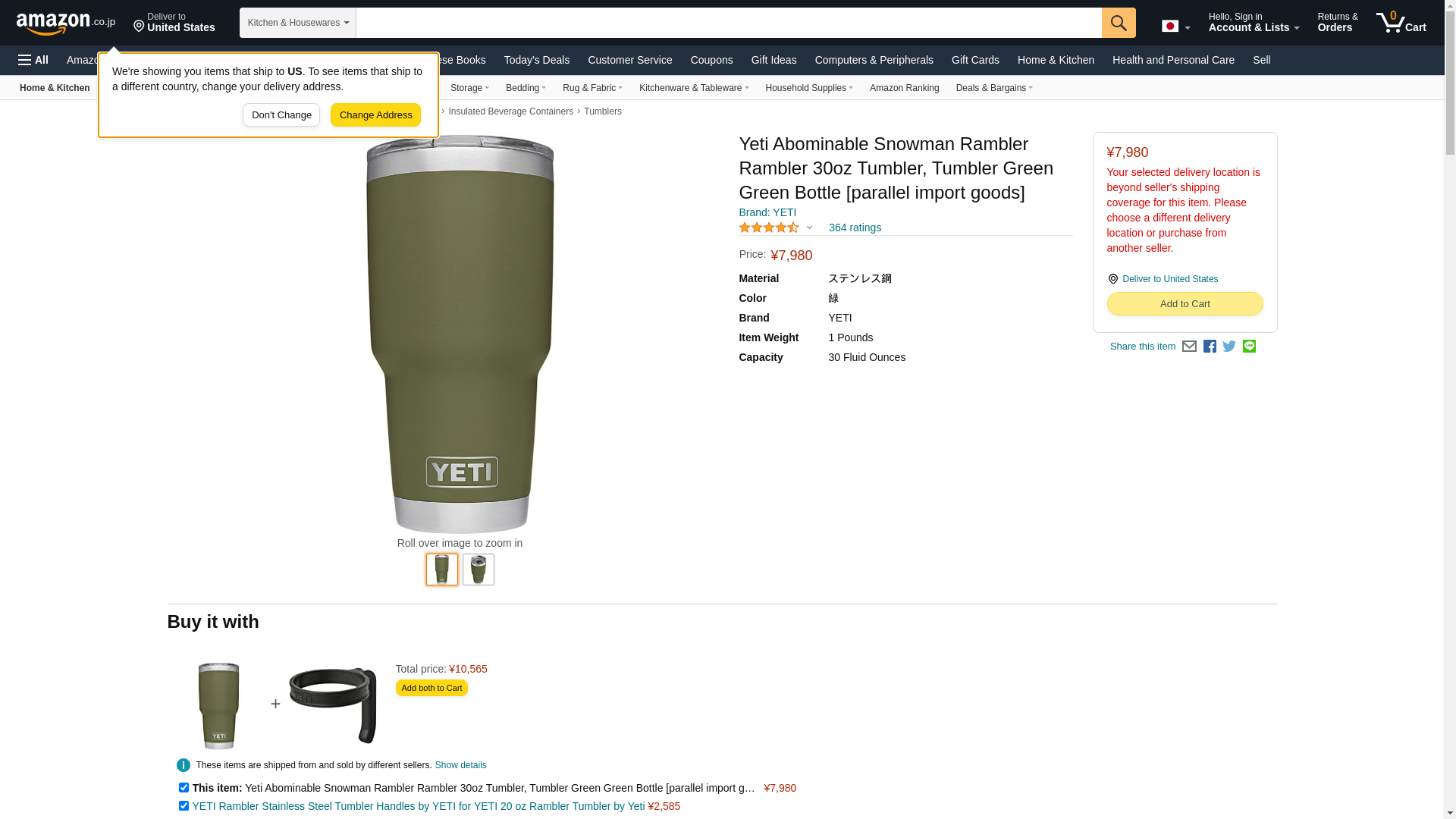This screenshot has width=1456, height=819.
Task: Open Today's Deals menu item
Action: point(537,60)
